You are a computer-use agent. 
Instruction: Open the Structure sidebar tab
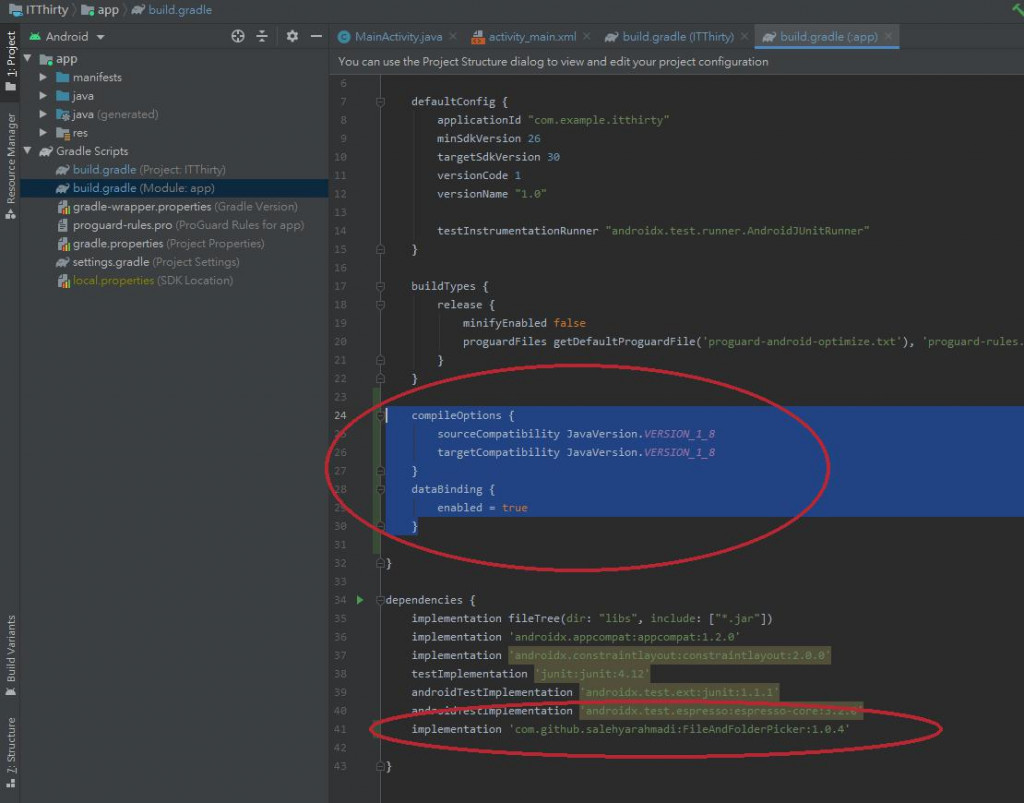coord(10,753)
